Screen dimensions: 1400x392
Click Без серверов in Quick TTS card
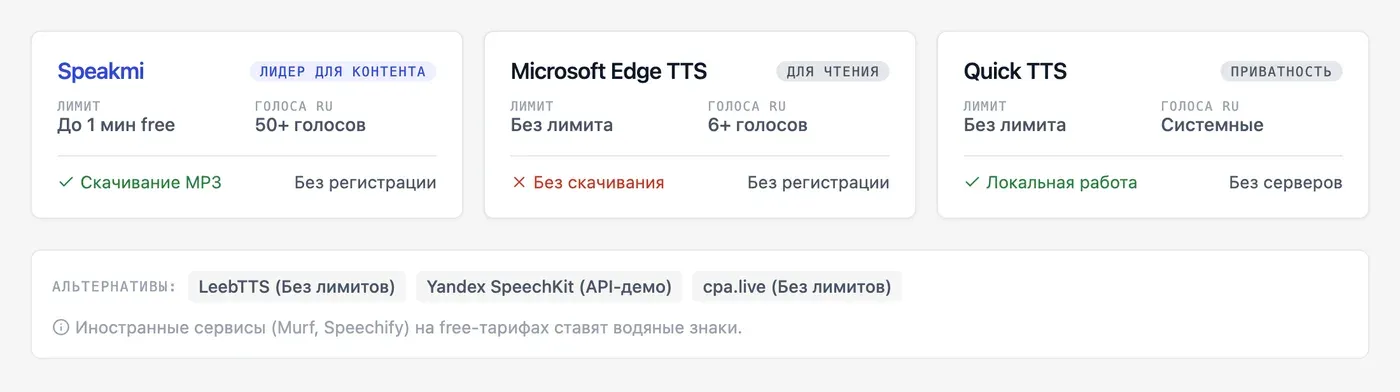[1286, 183]
